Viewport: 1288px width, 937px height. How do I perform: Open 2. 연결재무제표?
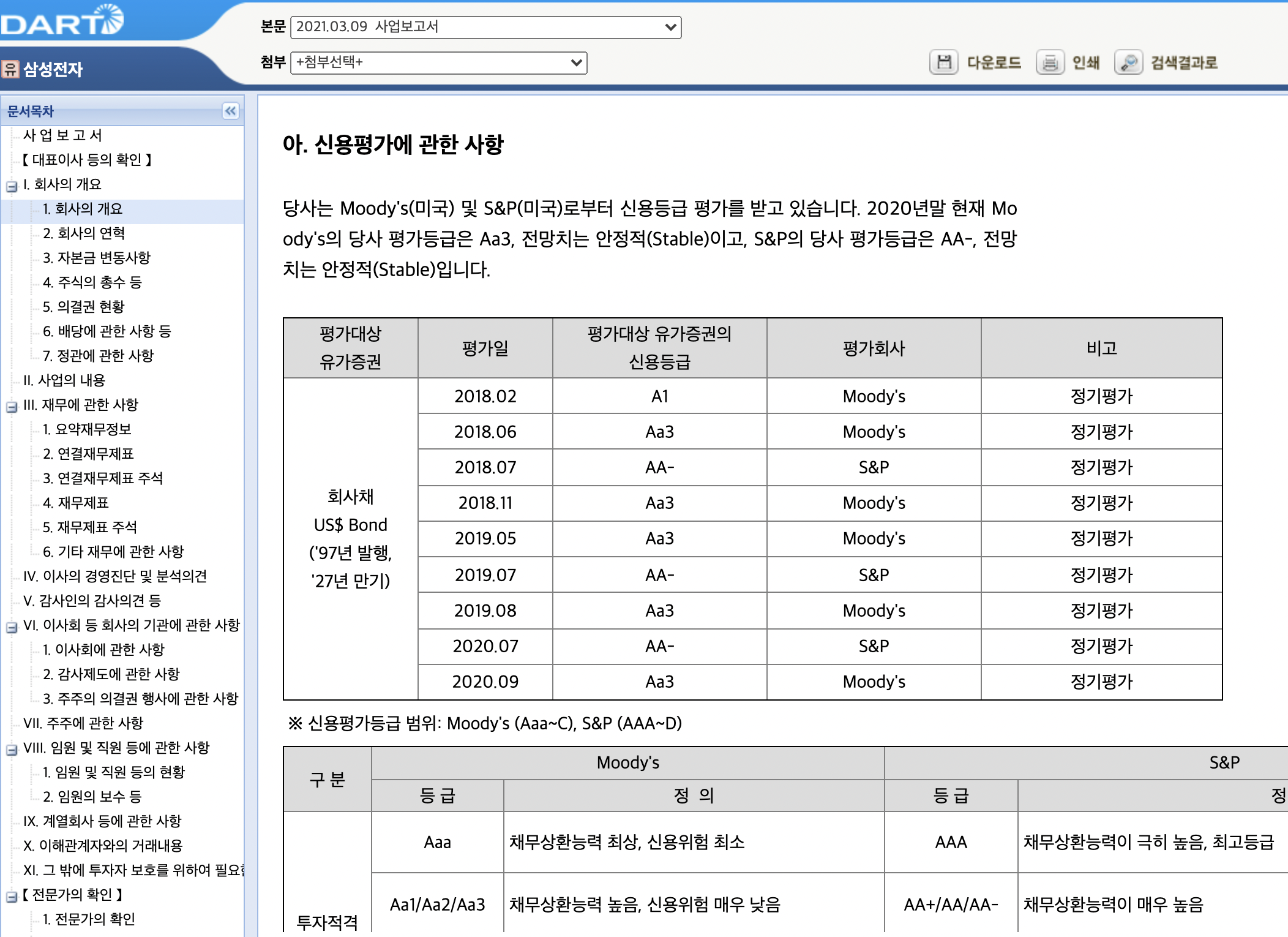coord(88,454)
